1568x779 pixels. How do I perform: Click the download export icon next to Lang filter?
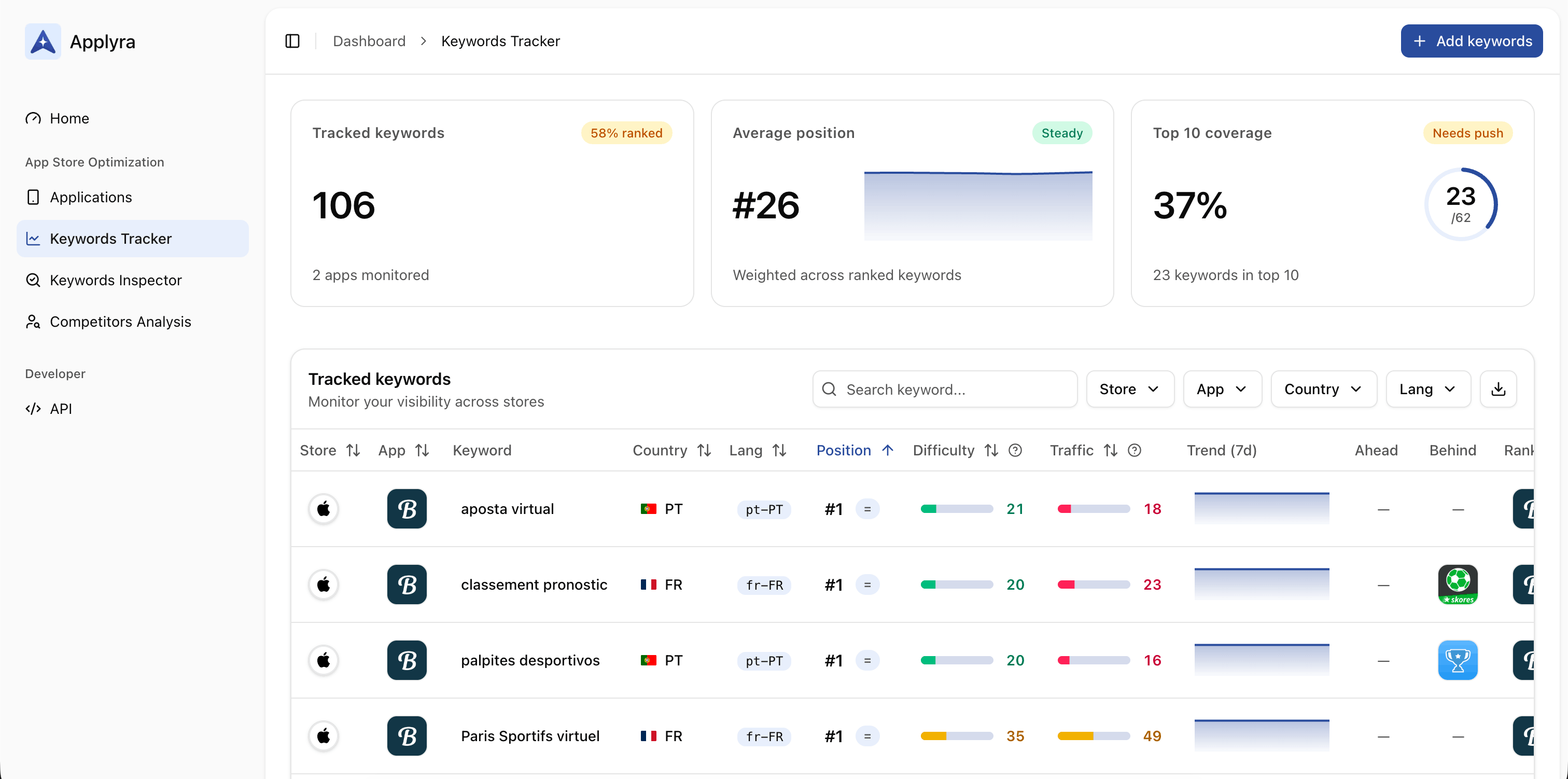pos(1498,389)
